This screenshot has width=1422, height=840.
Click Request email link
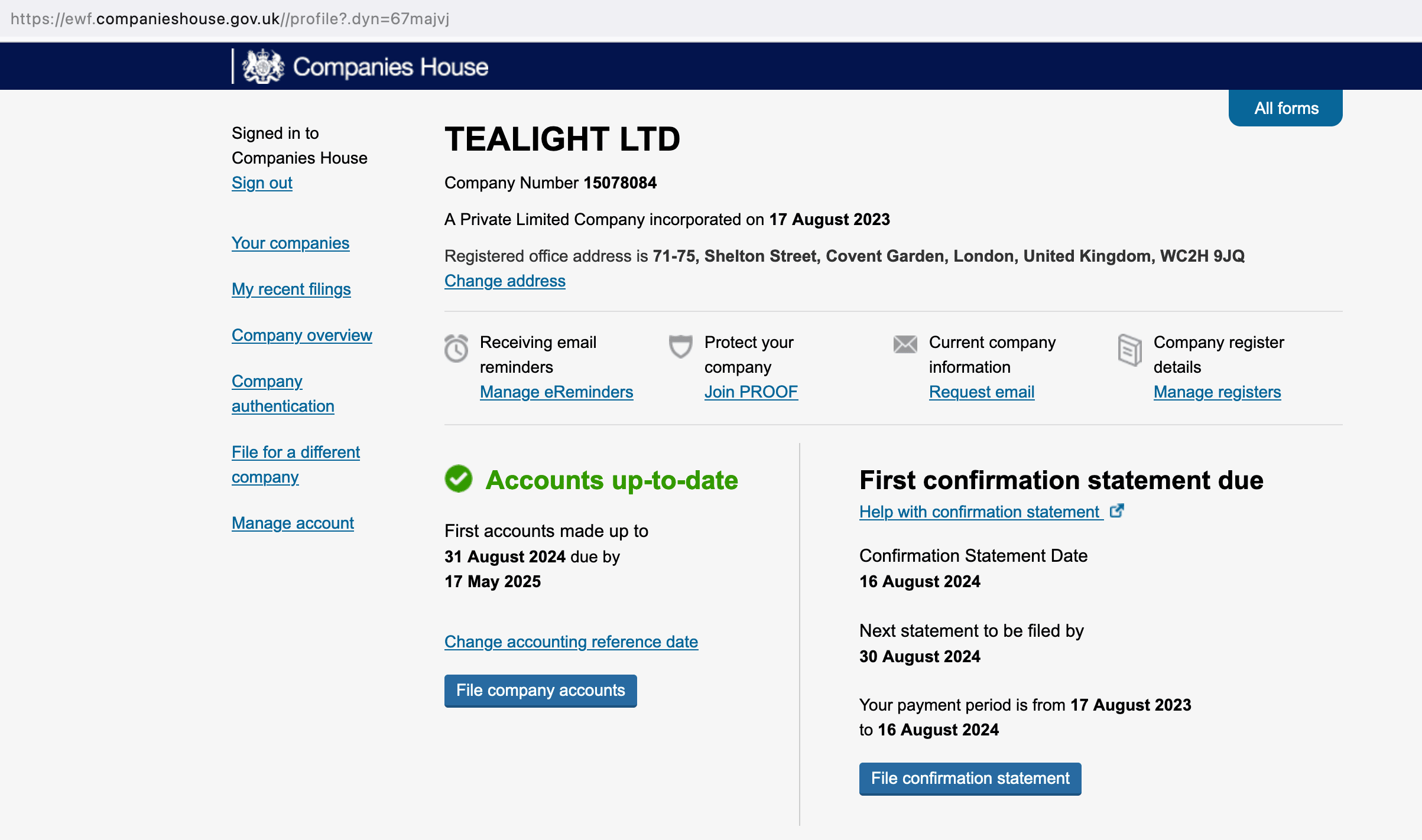pyautogui.click(x=981, y=392)
